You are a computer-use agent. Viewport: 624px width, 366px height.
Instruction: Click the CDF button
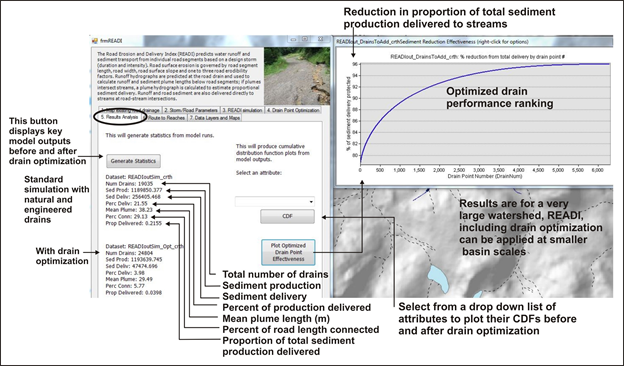(x=287, y=216)
